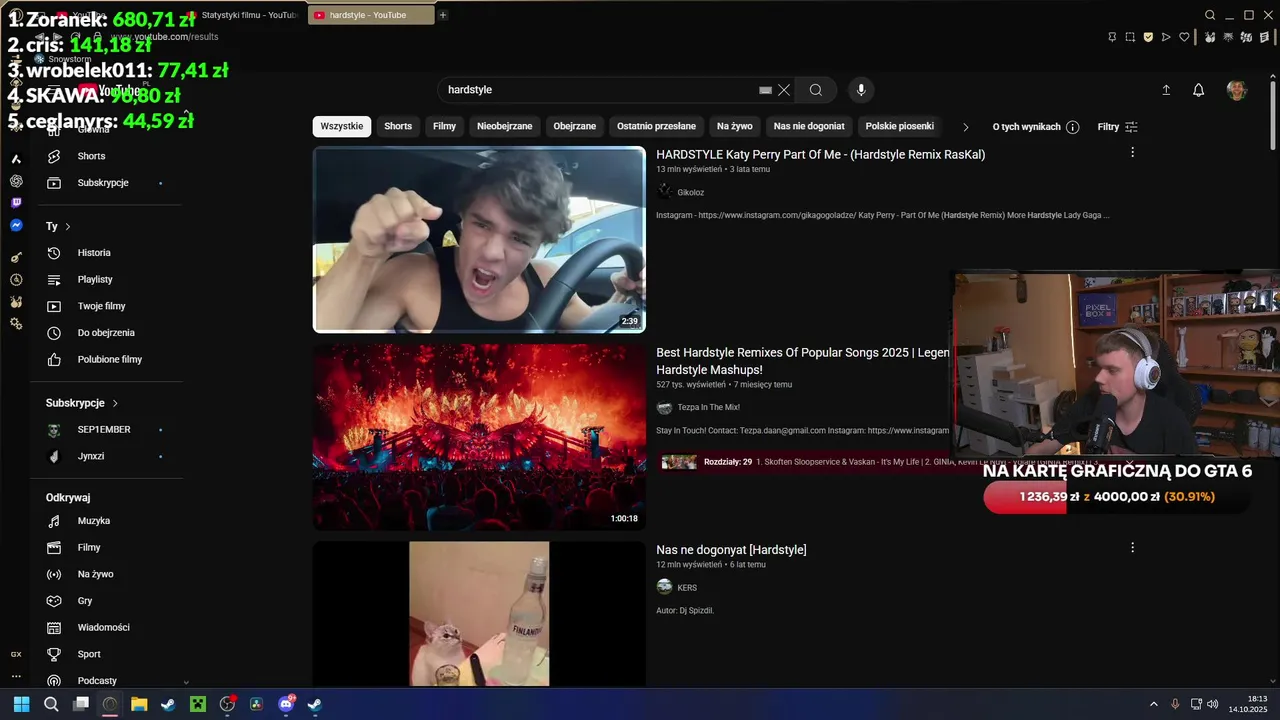Open File Explorer from the taskbar
This screenshot has height=720, width=1280.
(139, 704)
